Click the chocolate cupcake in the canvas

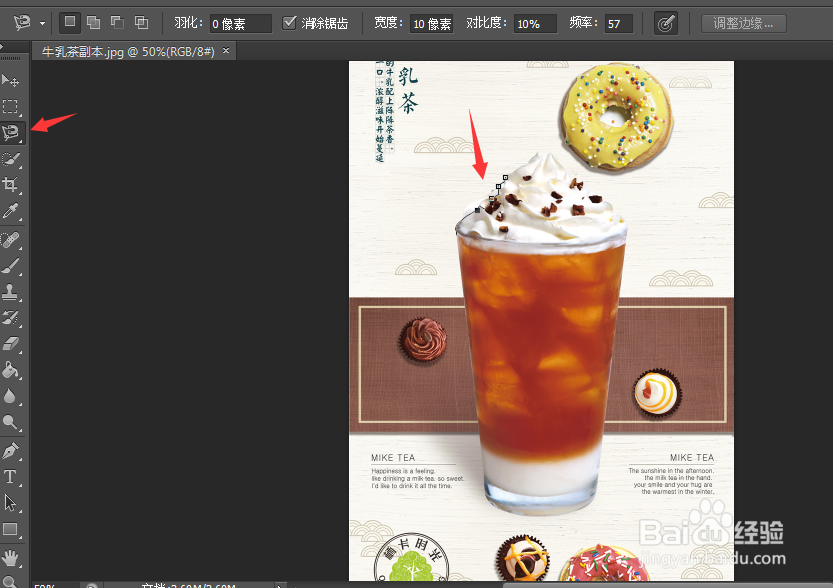click(423, 340)
